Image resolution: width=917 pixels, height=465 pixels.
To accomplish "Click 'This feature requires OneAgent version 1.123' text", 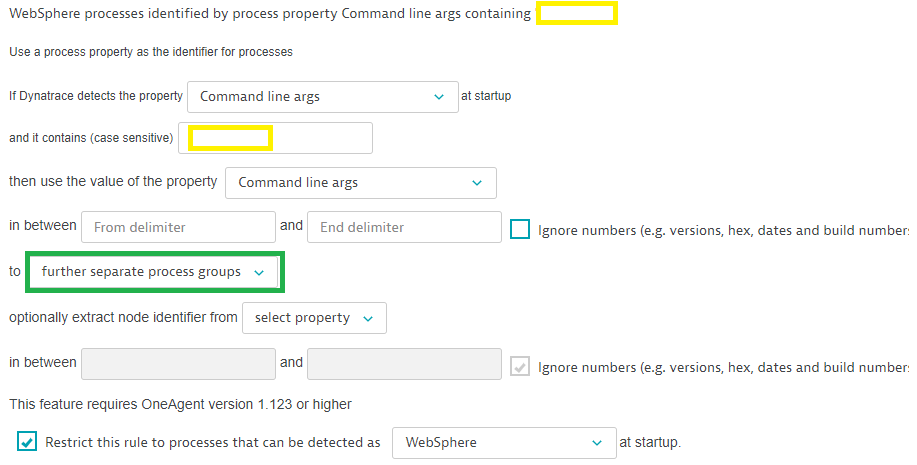I will (180, 404).
